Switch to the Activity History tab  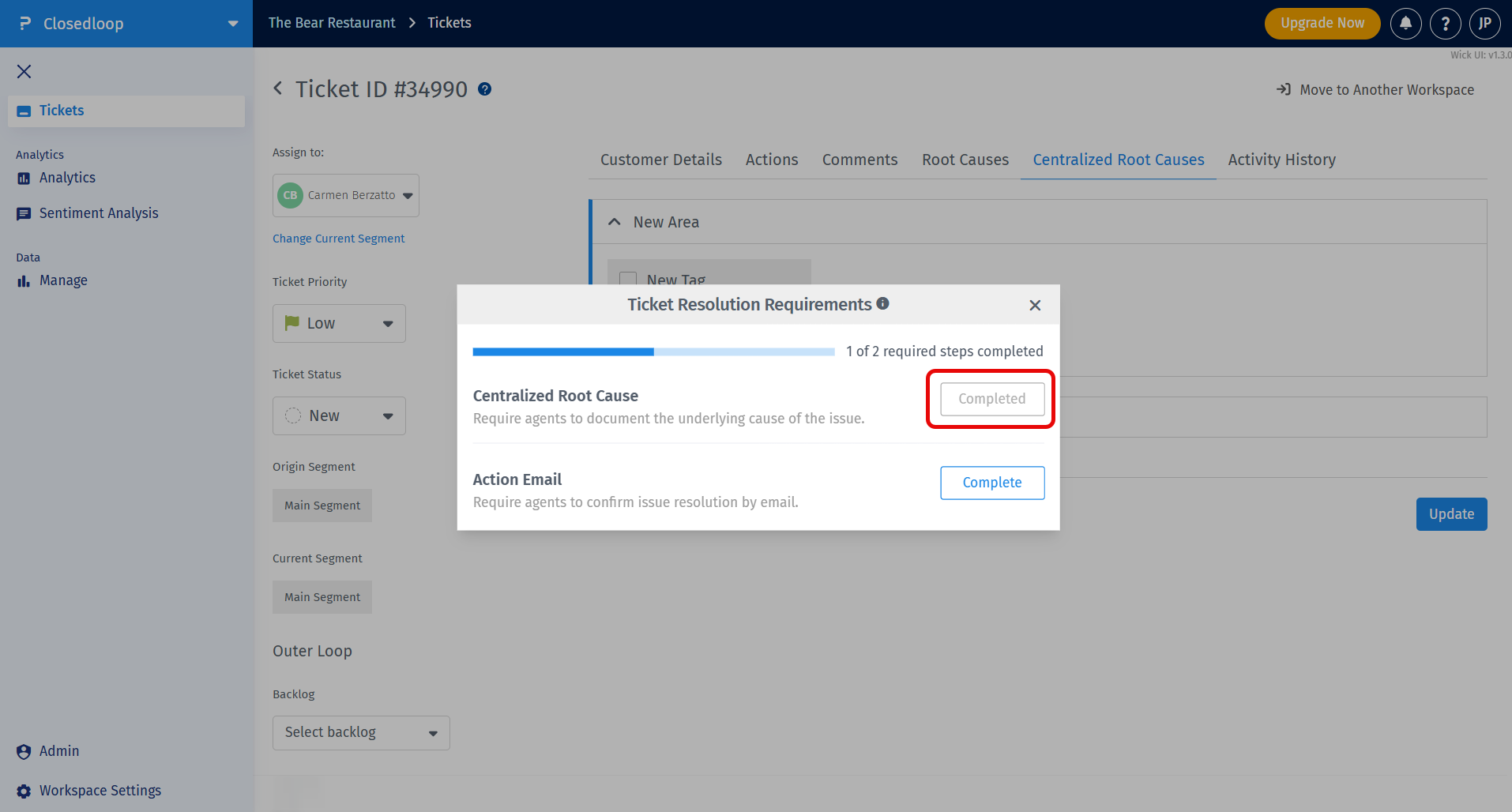1281,160
